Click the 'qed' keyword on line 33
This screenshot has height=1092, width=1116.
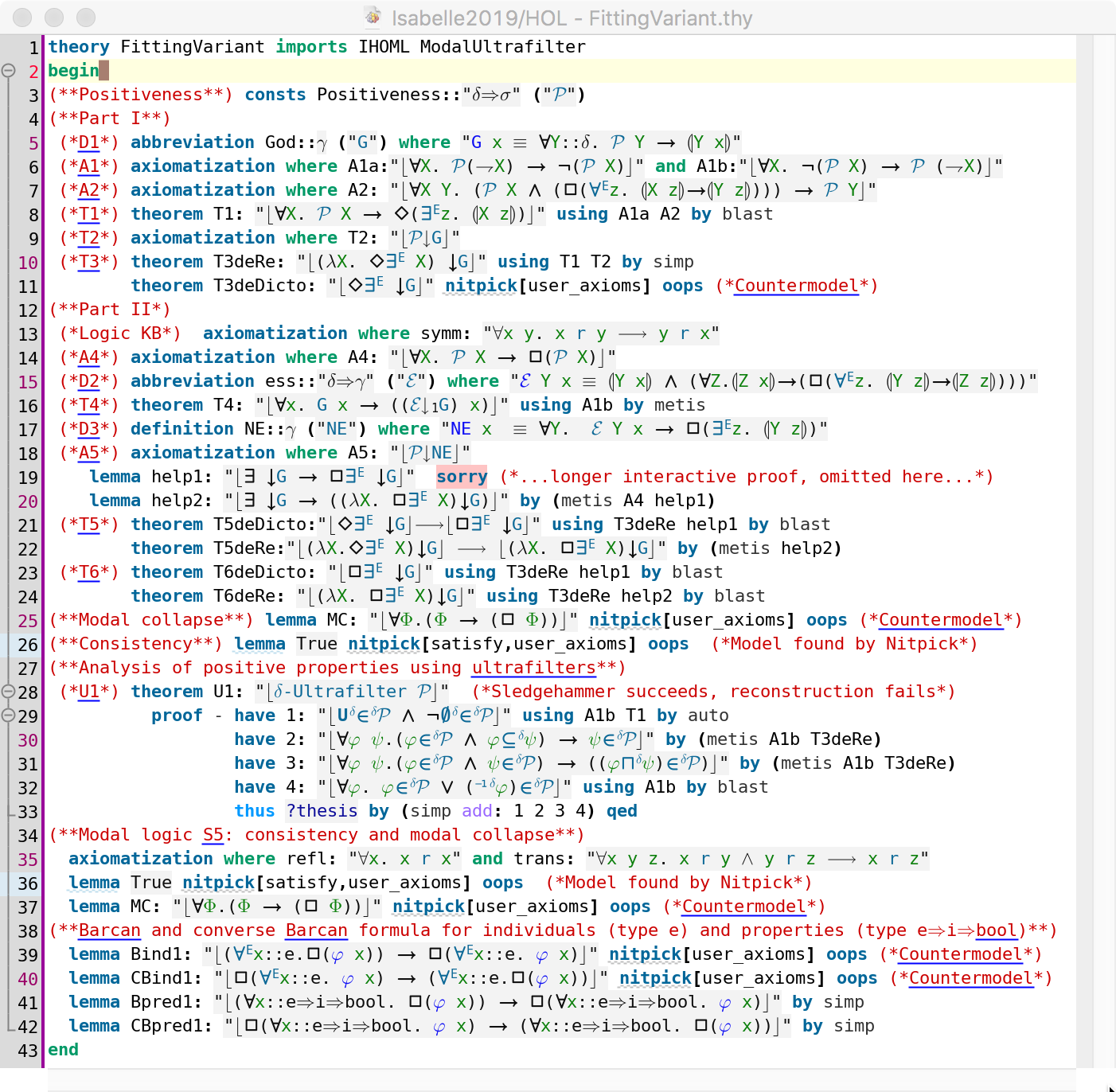[x=622, y=811]
